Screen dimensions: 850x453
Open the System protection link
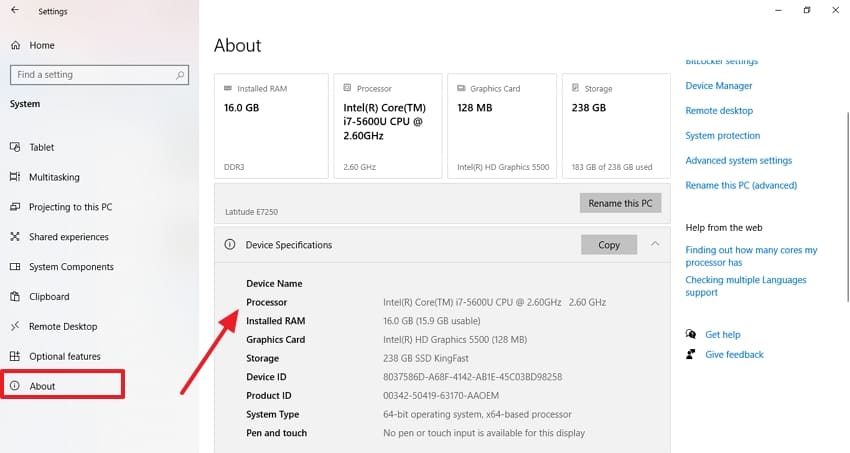[x=723, y=135]
